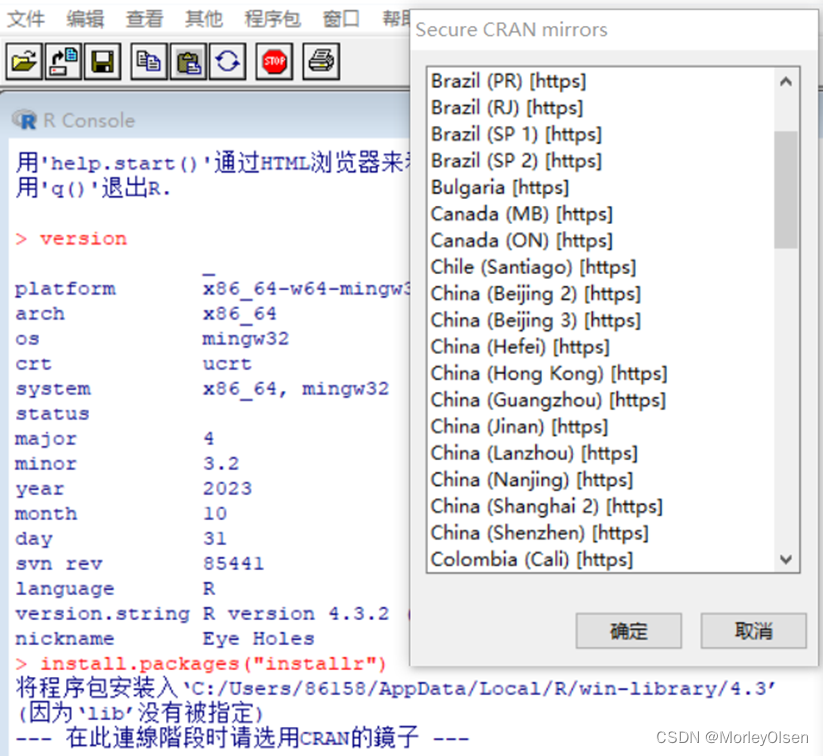Select Brazil (RJ) [https] mirror
The height and width of the screenshot is (756, 823).
click(600, 108)
